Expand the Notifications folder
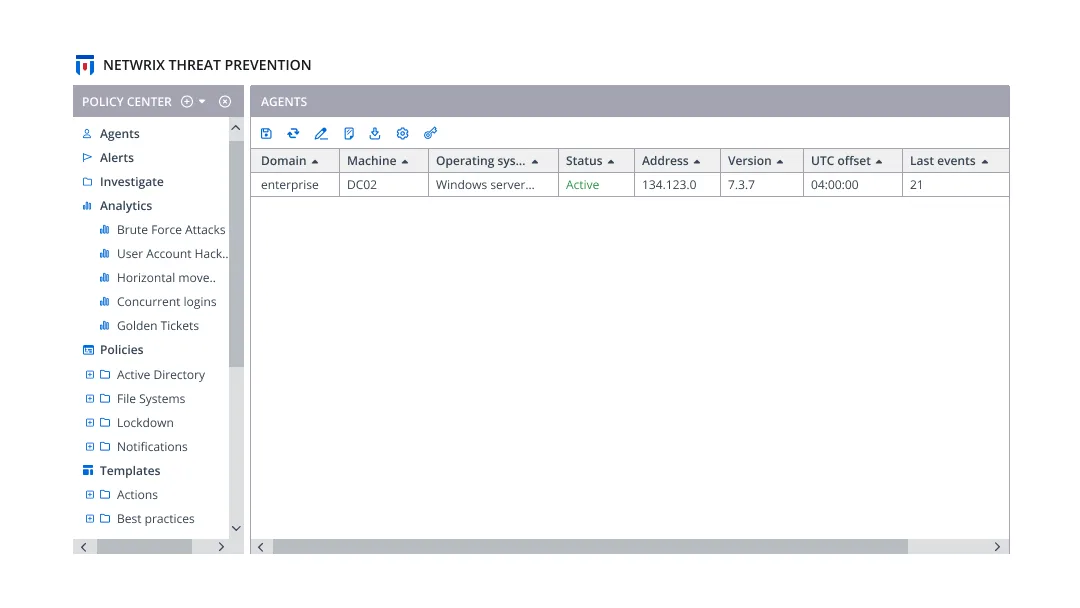Viewport: 1080px width, 608px height. tap(90, 447)
